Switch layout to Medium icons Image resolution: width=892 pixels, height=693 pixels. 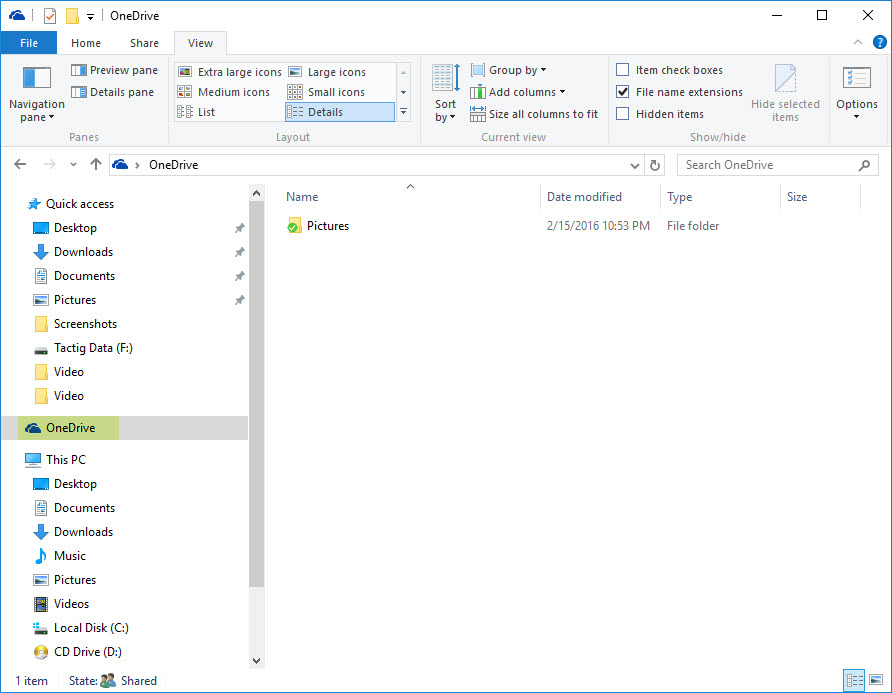224,92
